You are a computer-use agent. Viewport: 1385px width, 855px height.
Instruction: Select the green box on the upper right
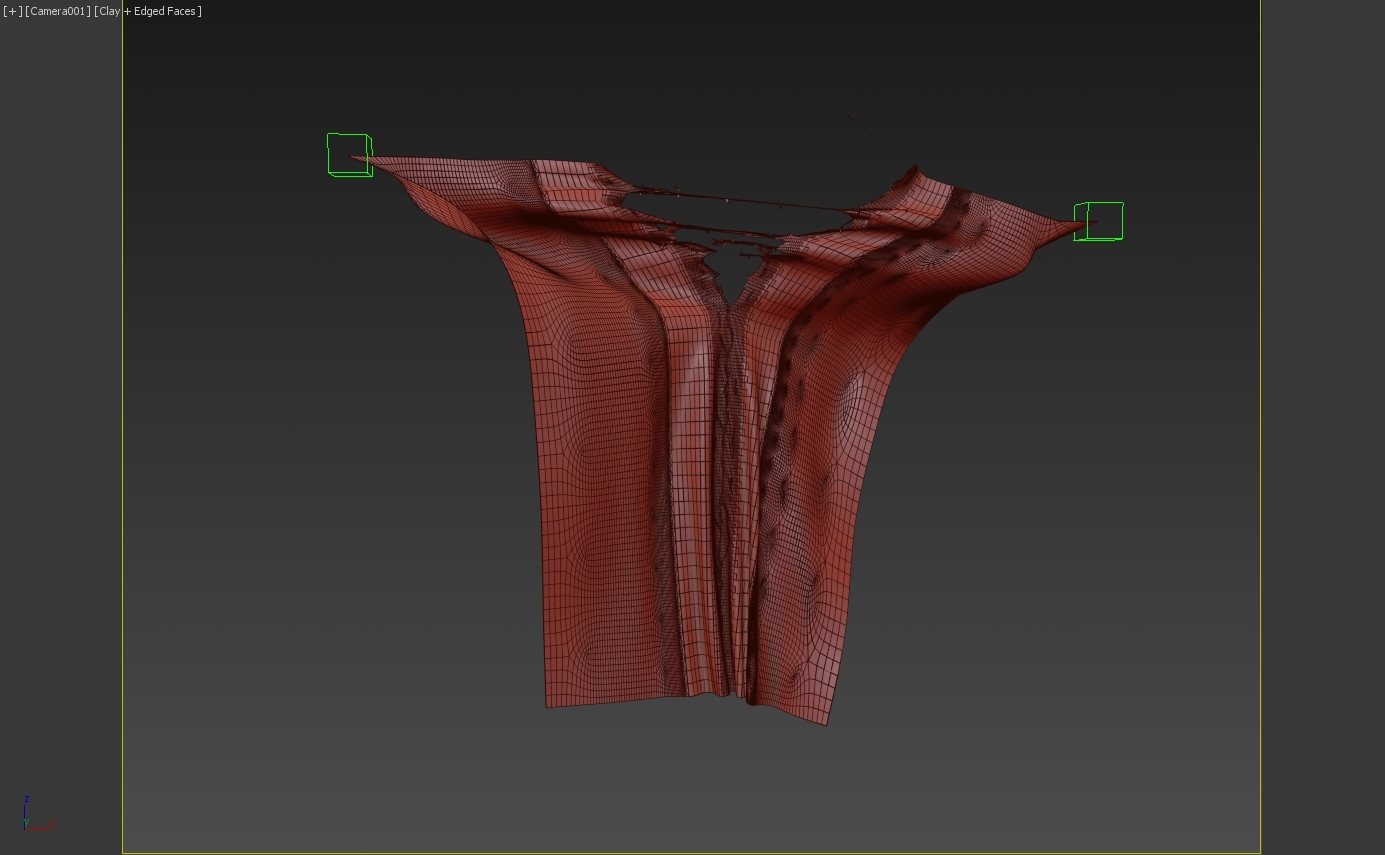coord(1098,221)
